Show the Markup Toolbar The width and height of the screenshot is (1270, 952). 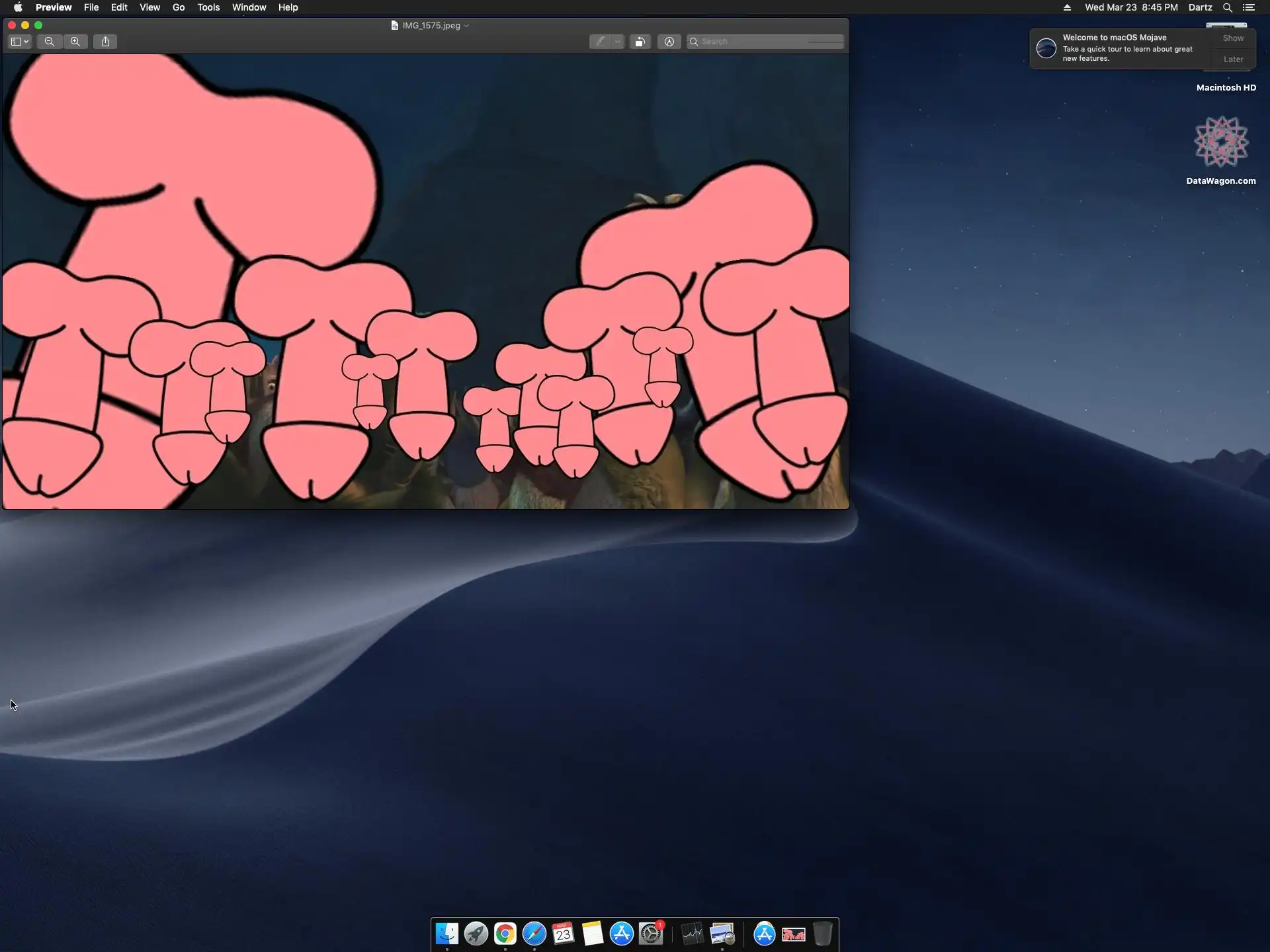click(x=669, y=42)
